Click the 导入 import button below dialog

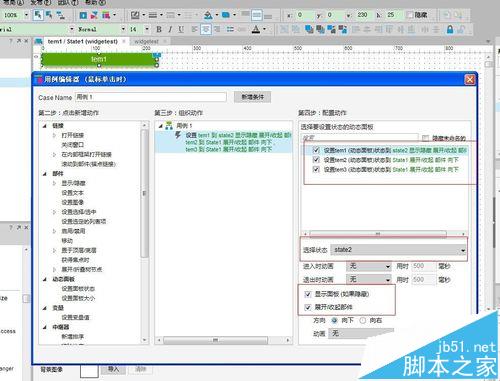click(113, 369)
